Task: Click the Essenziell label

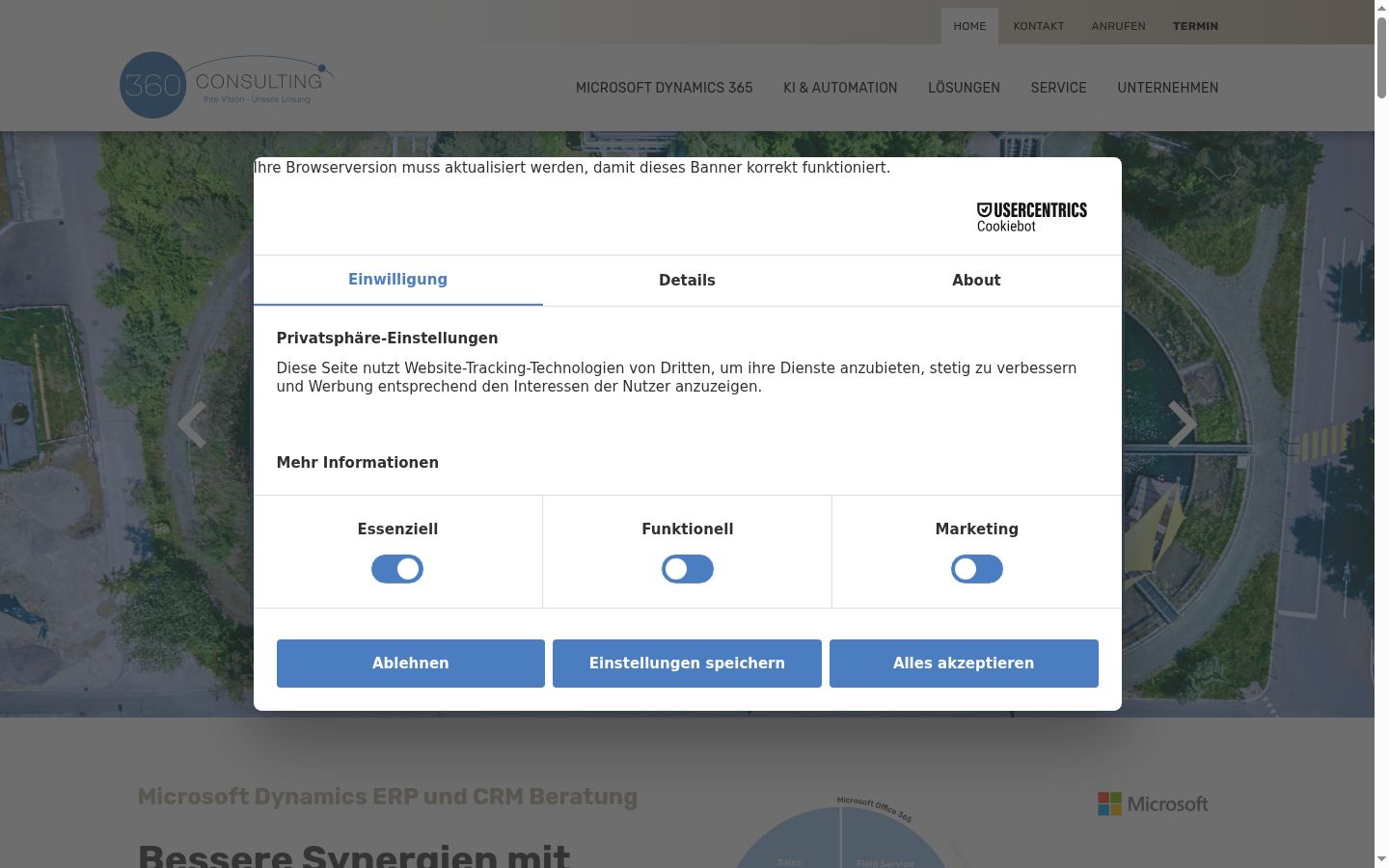Action: point(397,529)
